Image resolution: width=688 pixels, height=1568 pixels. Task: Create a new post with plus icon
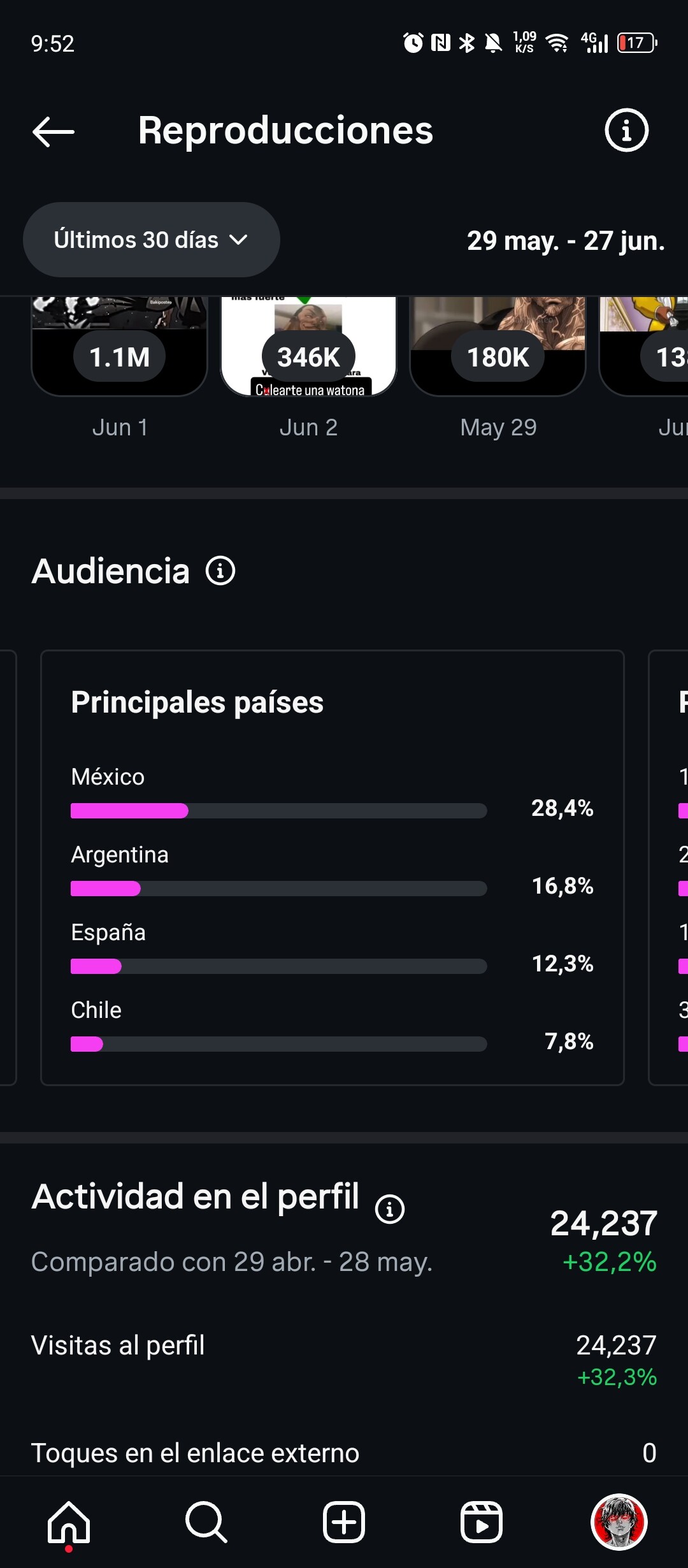[344, 1522]
